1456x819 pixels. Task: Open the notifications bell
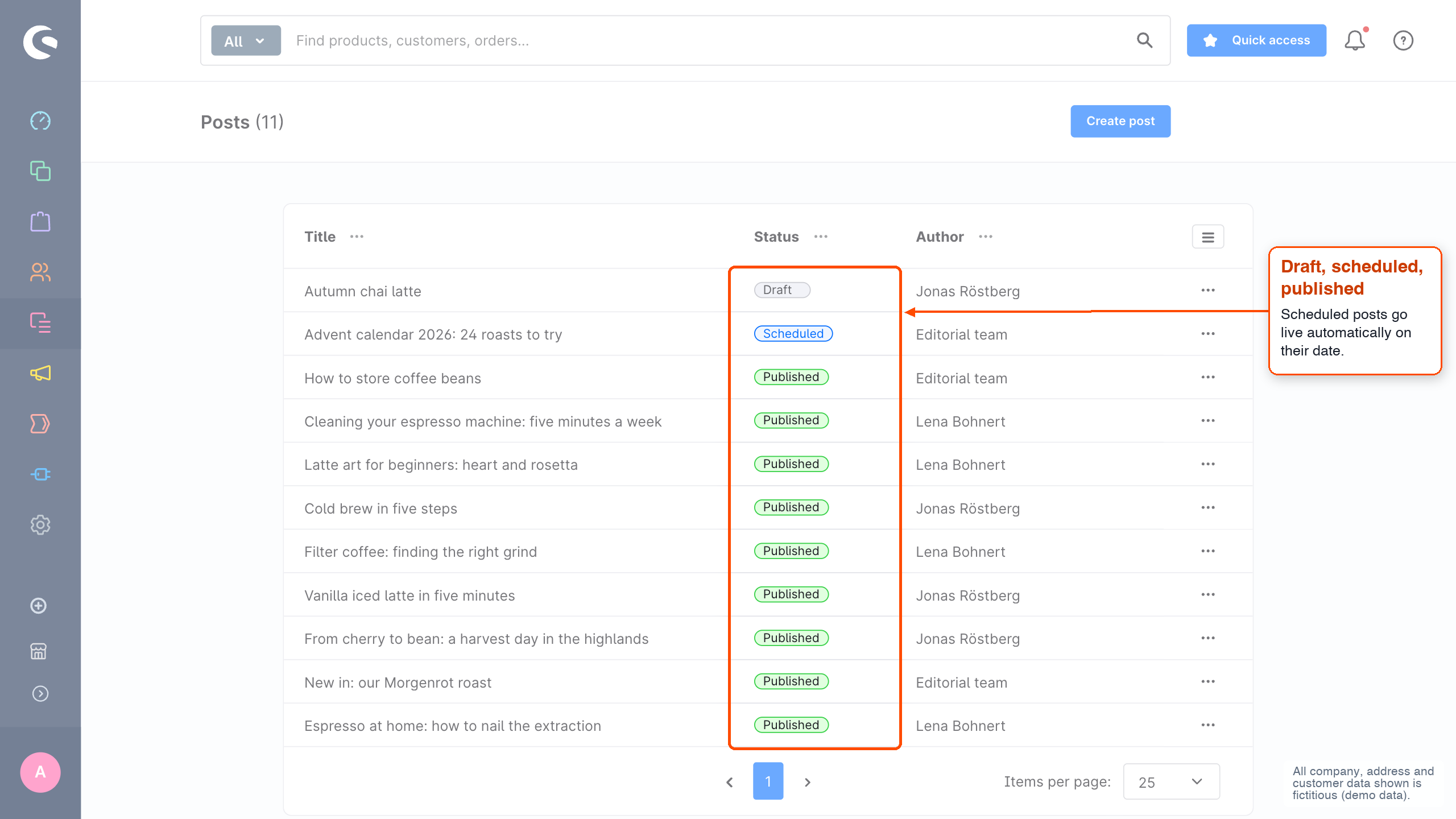click(x=1355, y=40)
